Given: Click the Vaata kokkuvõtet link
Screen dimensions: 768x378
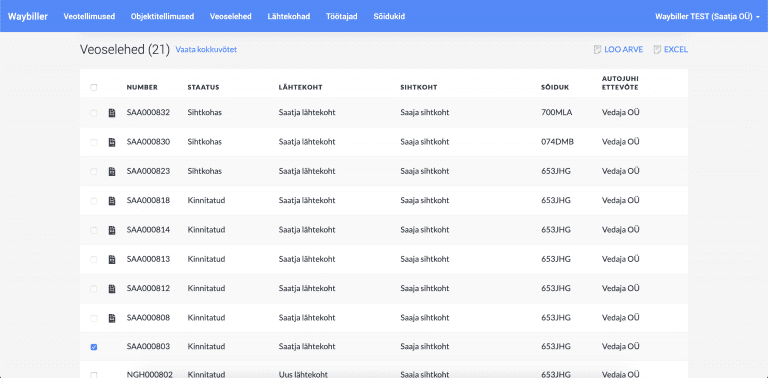Looking at the screenshot, I should 206,49.
